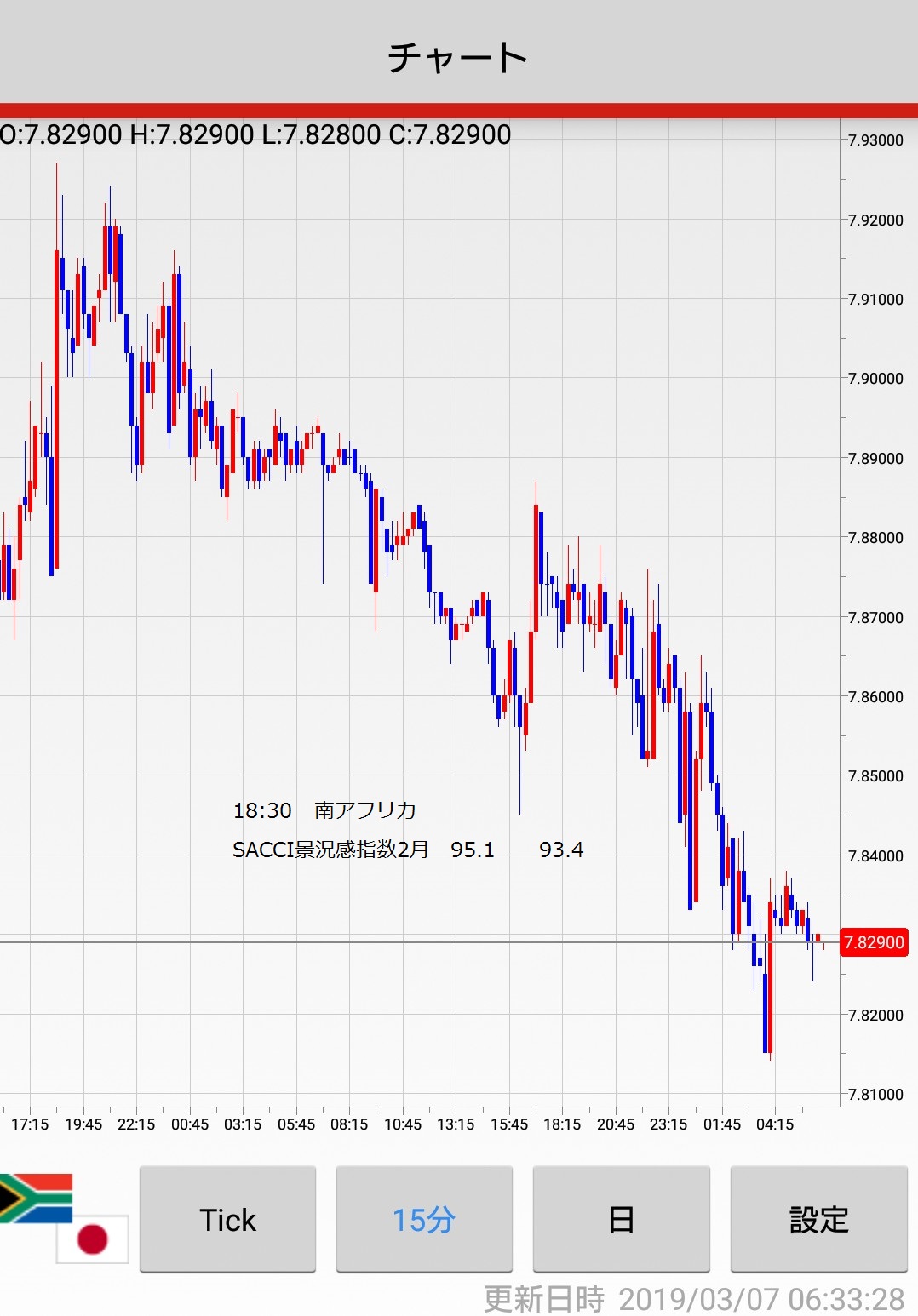918x1316 pixels.
Task: Open the 設定 settings button
Action: (818, 1219)
